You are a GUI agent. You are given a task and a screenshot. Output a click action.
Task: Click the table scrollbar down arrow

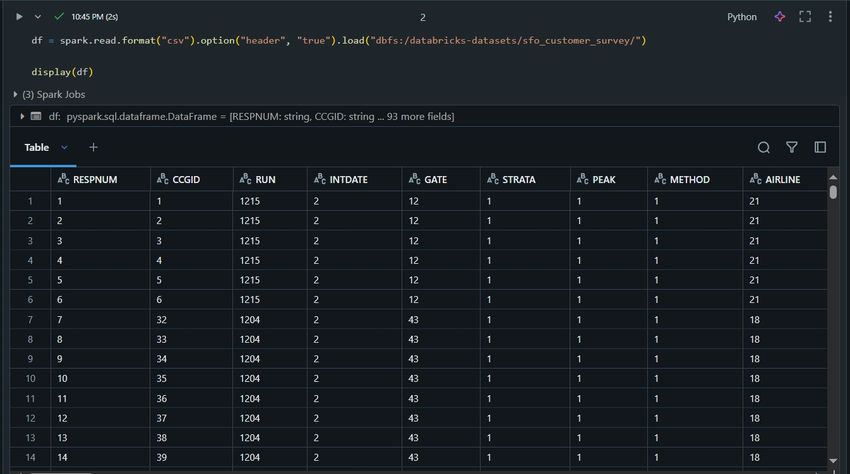click(833, 461)
